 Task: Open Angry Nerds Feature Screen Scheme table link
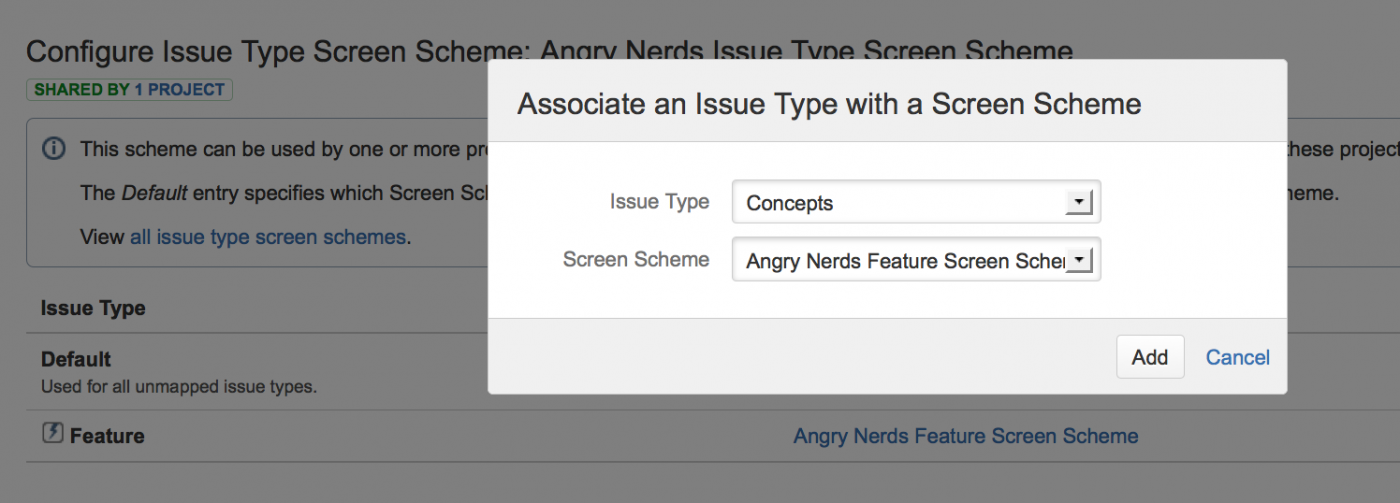[x=965, y=436]
